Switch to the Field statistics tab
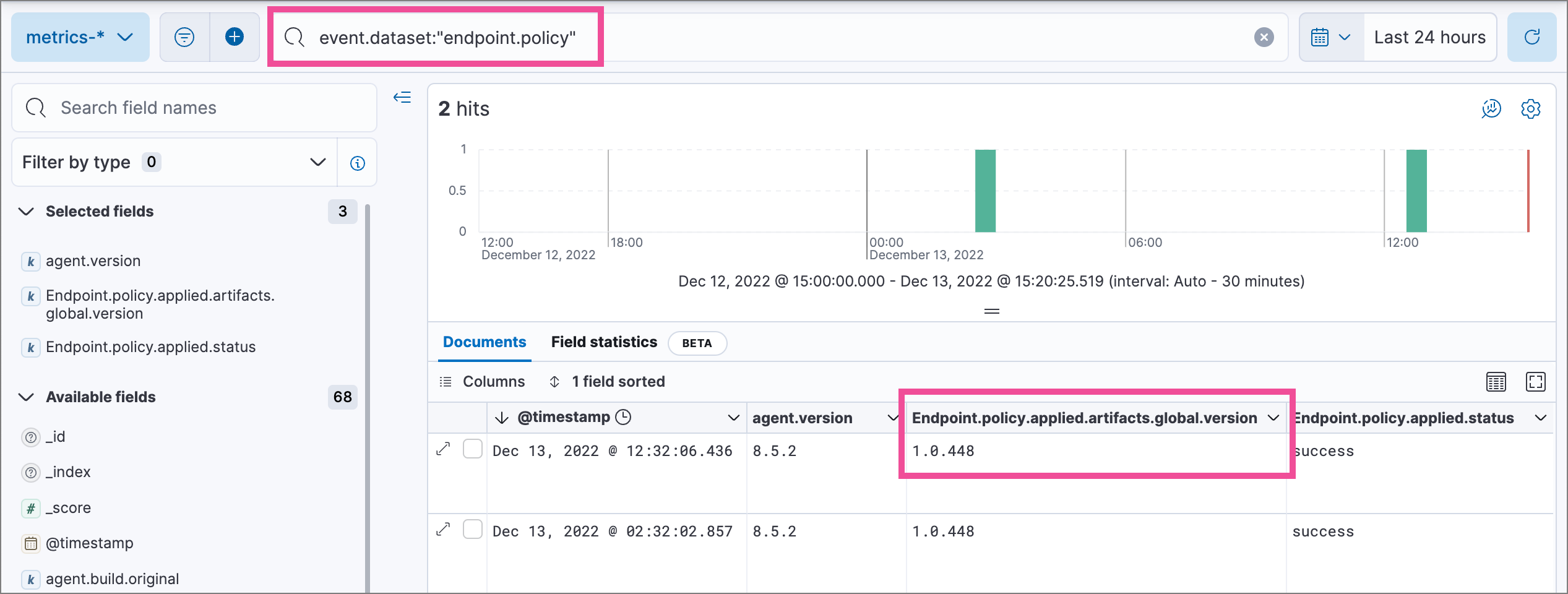 tap(603, 342)
